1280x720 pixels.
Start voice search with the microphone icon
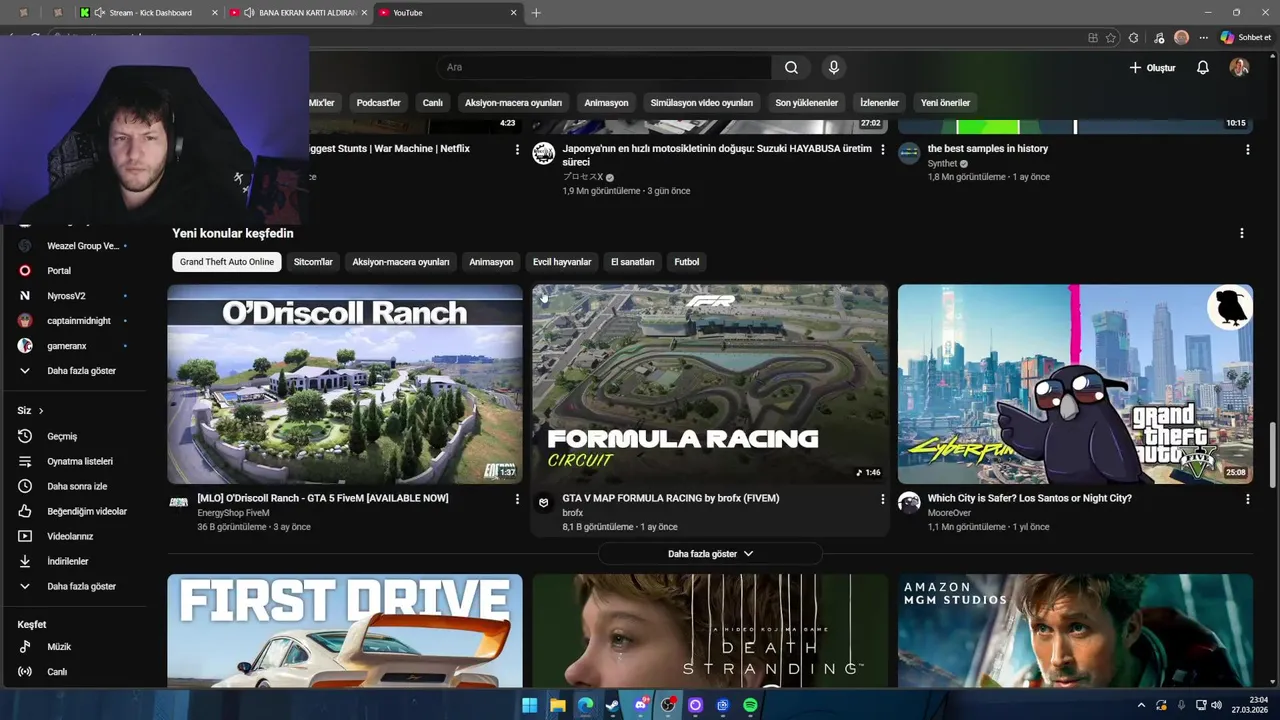tap(833, 67)
